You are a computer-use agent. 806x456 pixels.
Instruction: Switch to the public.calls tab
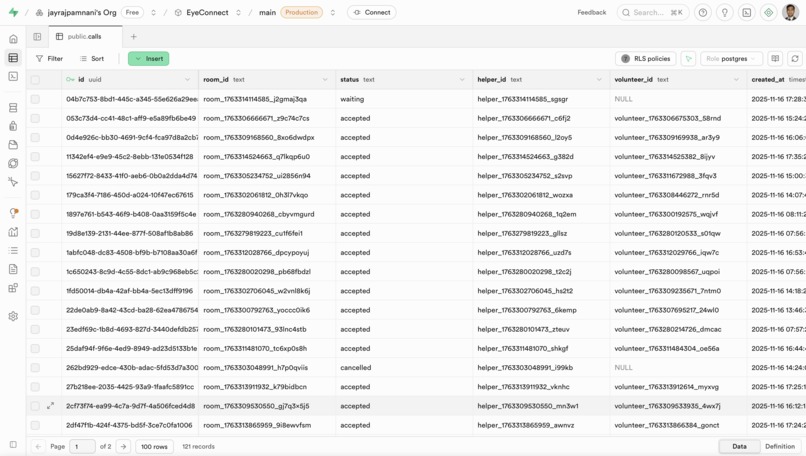(x=85, y=37)
